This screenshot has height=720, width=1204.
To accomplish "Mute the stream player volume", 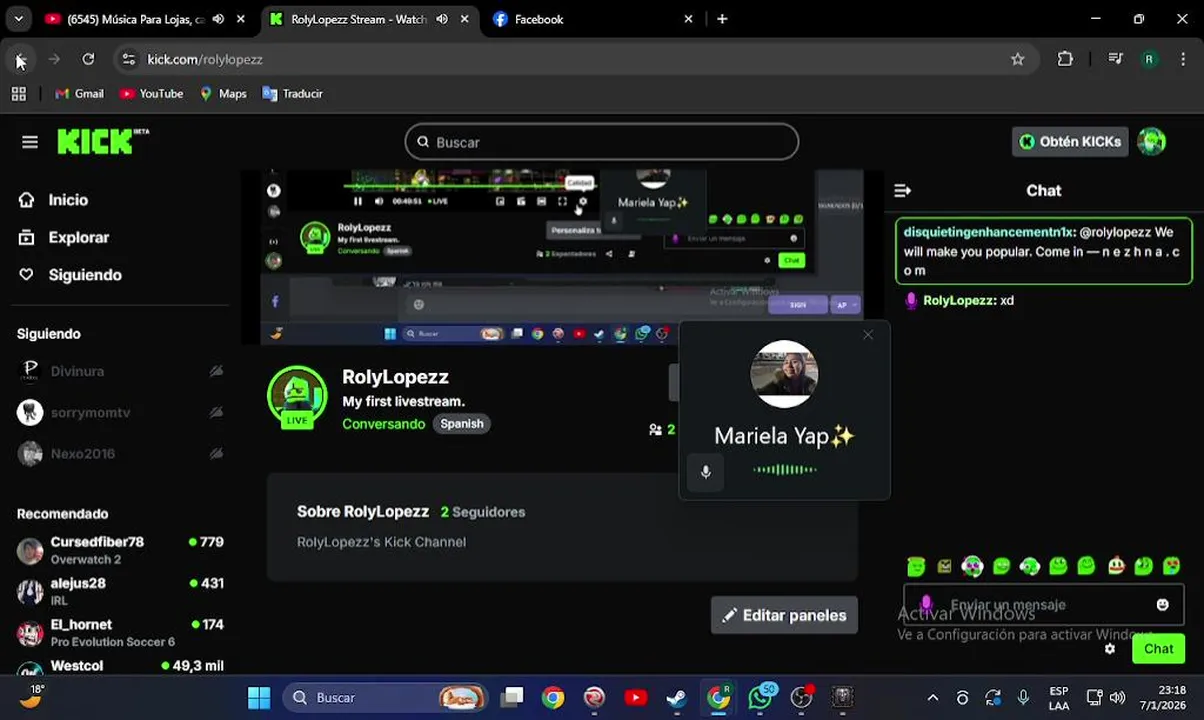I will (x=378, y=201).
